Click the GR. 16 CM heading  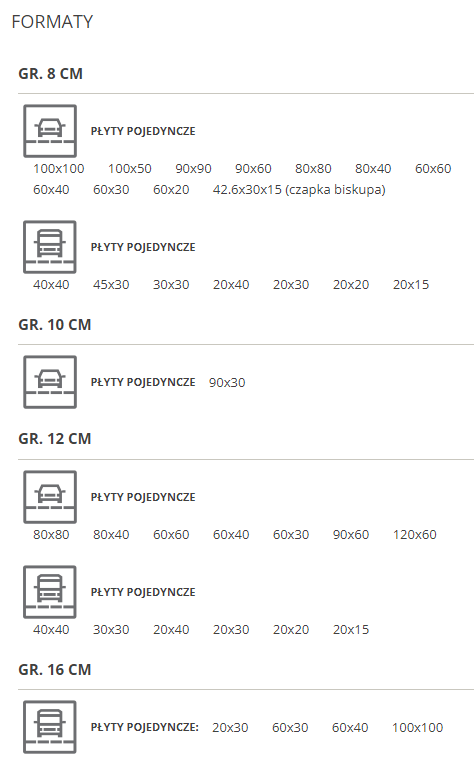(x=55, y=670)
